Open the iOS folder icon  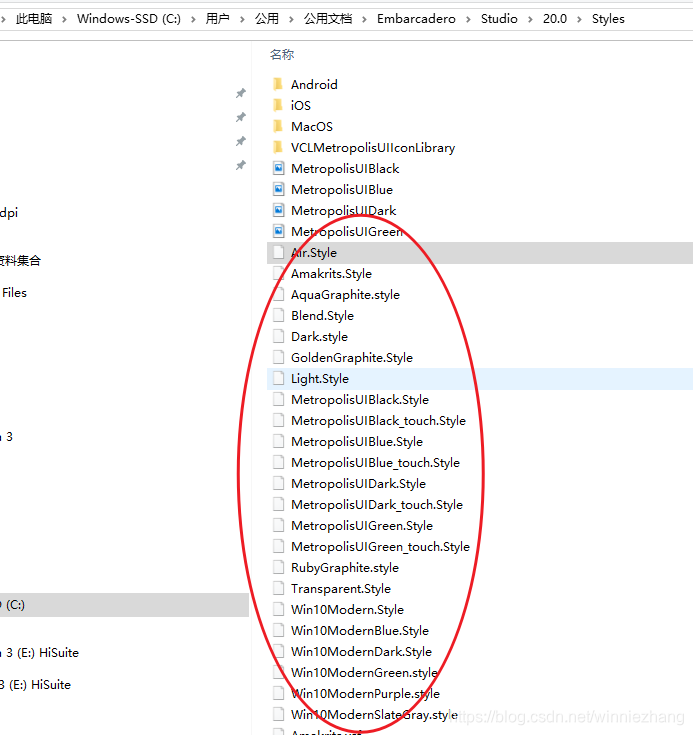point(278,105)
